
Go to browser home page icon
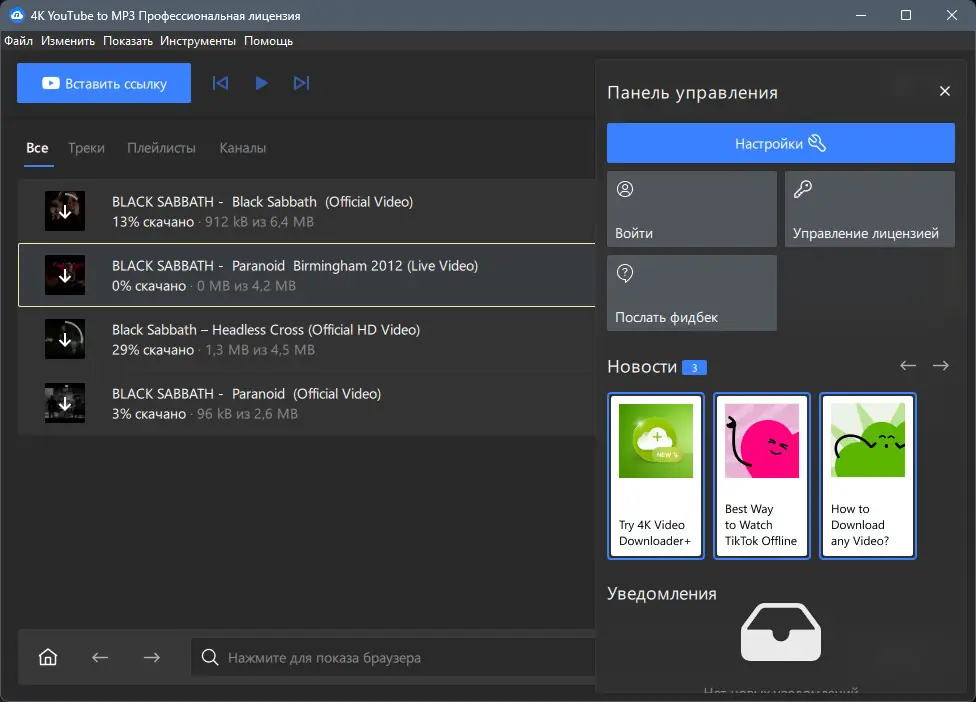click(x=48, y=657)
